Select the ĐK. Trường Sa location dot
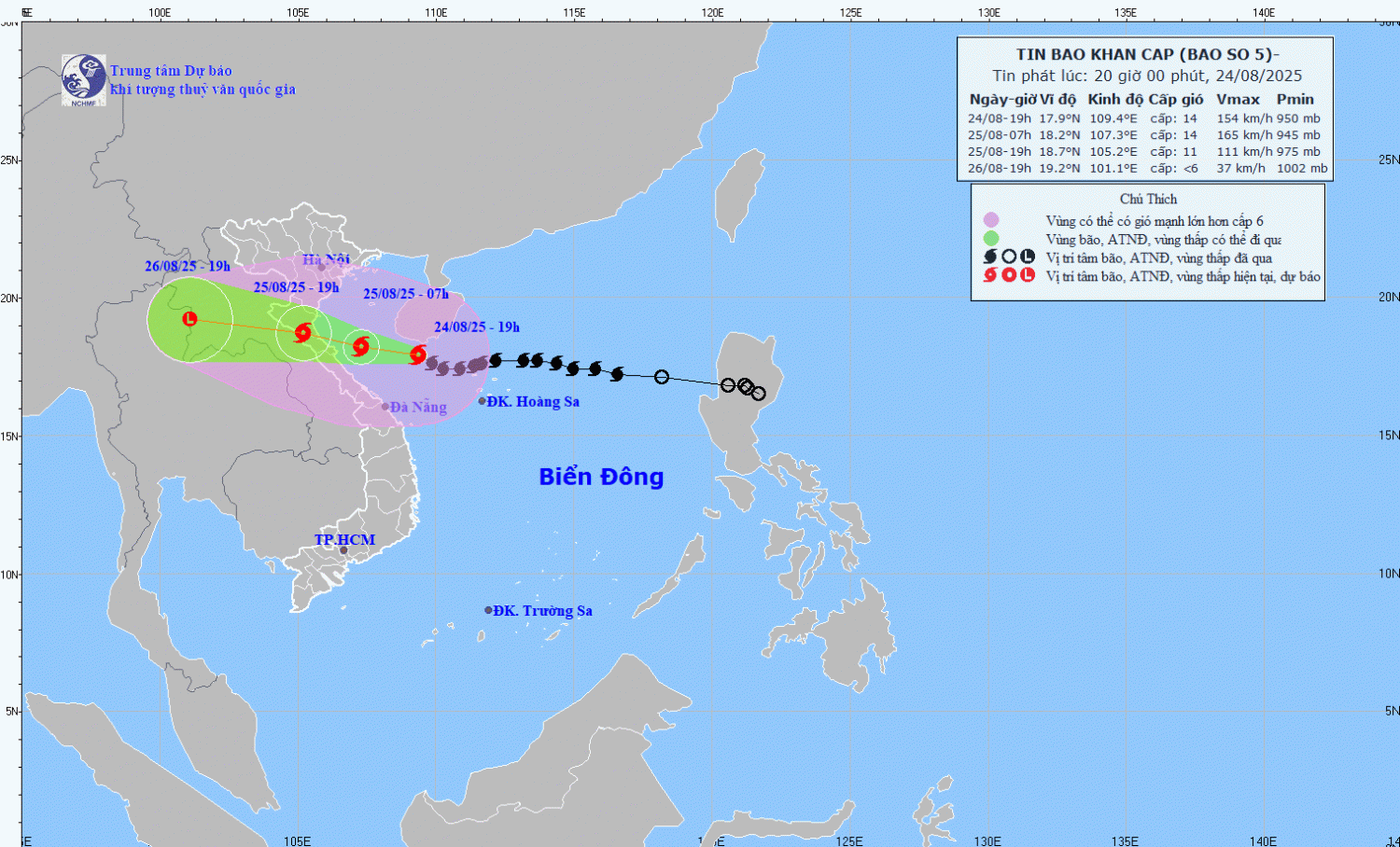Image resolution: width=1400 pixels, height=847 pixels. (488, 610)
